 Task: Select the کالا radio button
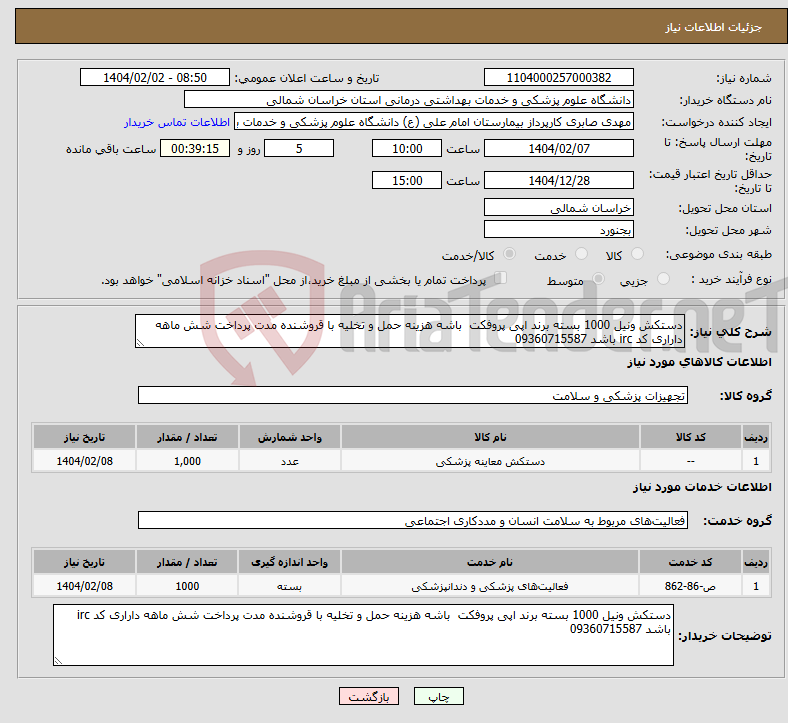637,254
